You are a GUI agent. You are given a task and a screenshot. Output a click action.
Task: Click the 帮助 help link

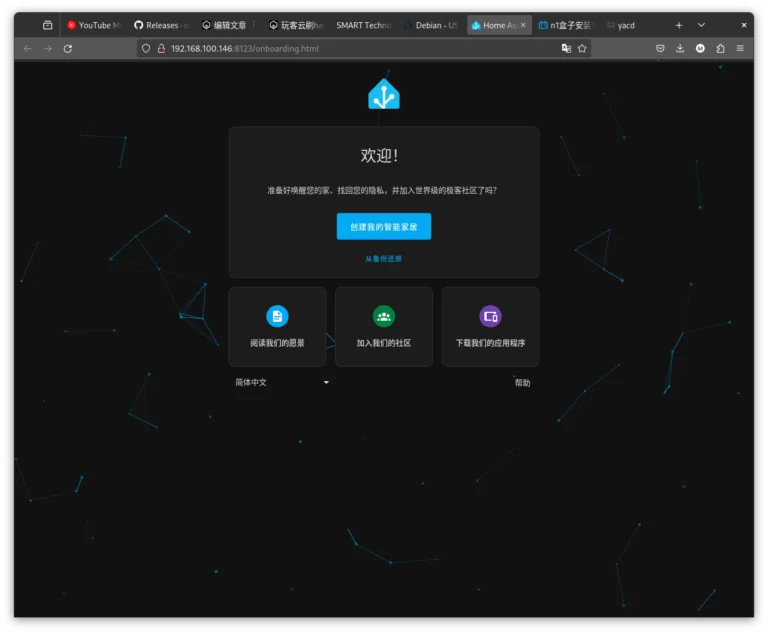coord(522,383)
